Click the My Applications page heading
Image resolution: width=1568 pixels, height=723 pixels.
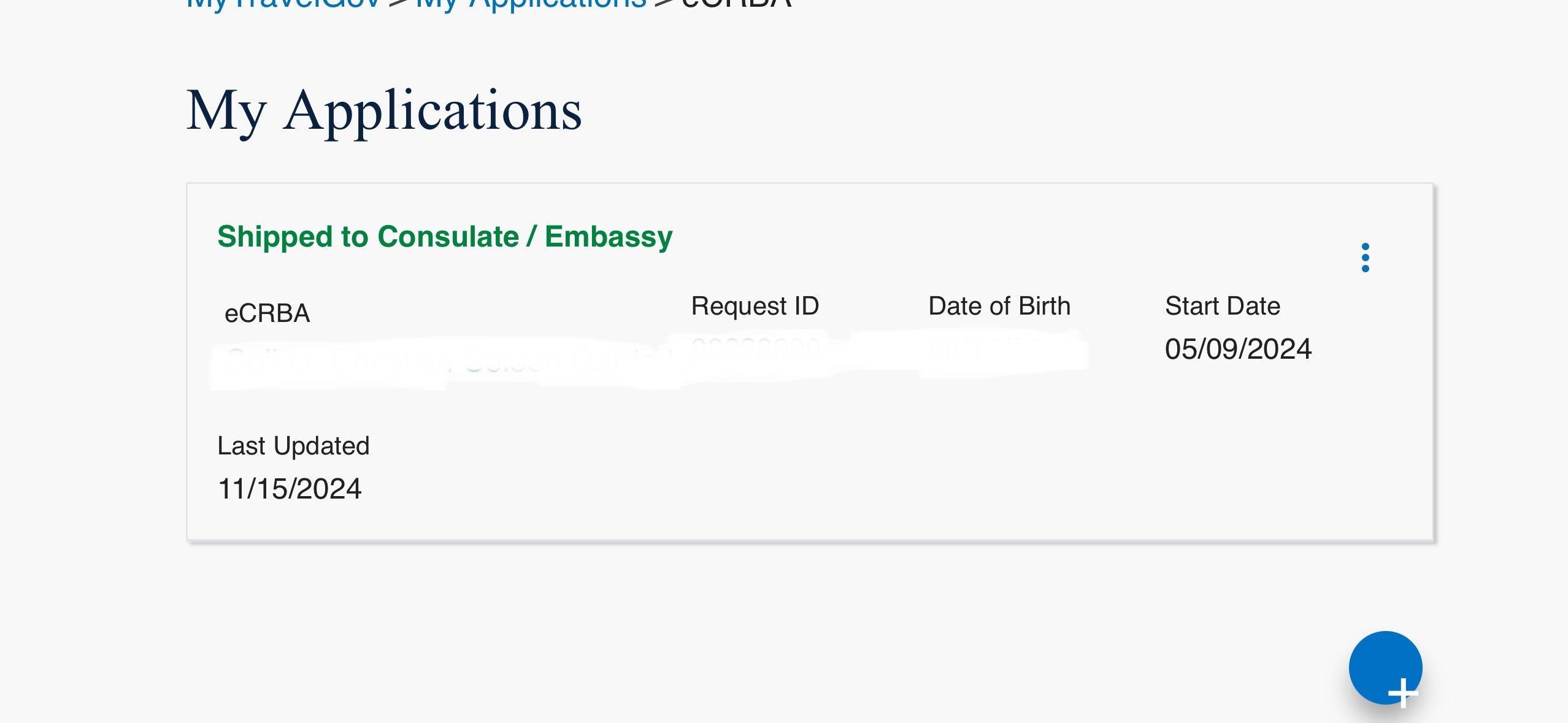coord(384,111)
